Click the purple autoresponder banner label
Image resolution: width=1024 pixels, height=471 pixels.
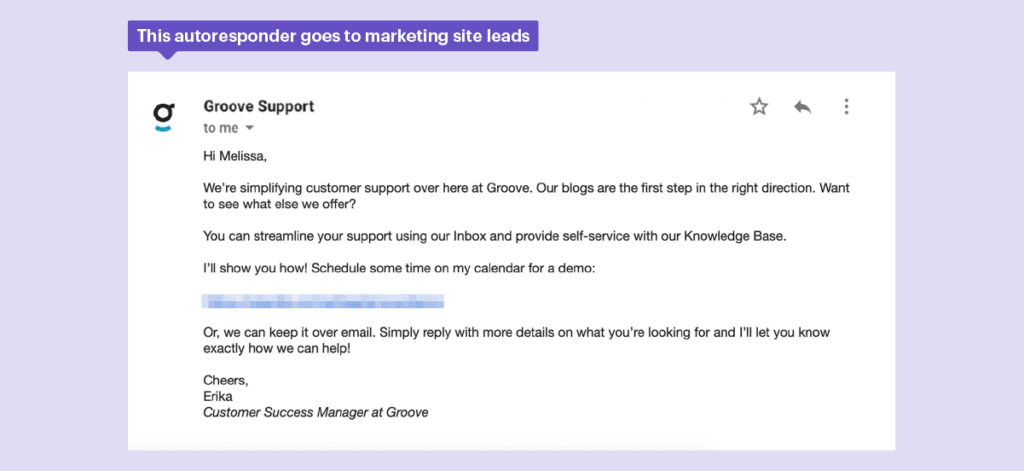tap(333, 37)
